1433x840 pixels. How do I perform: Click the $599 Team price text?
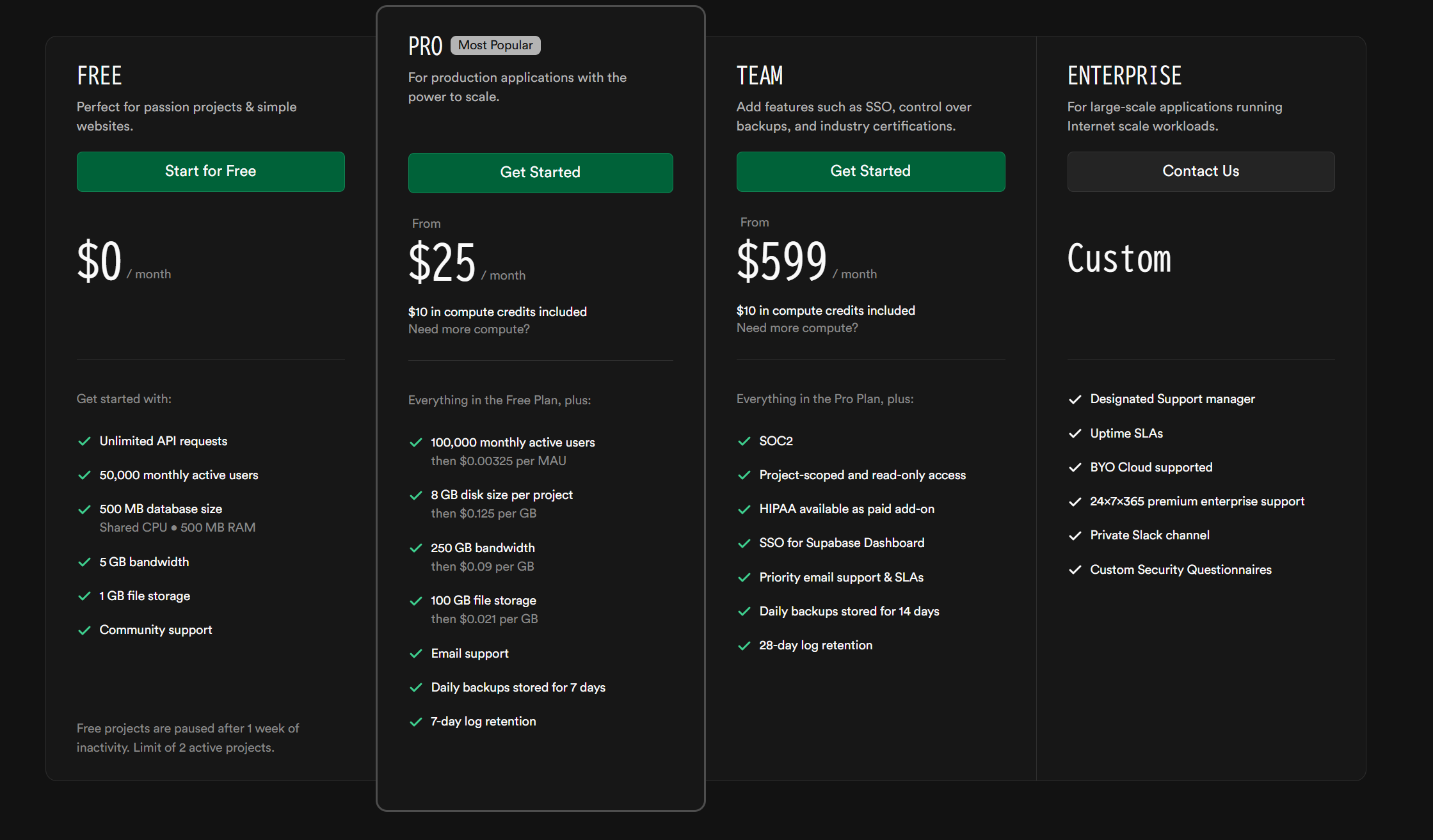coord(782,261)
